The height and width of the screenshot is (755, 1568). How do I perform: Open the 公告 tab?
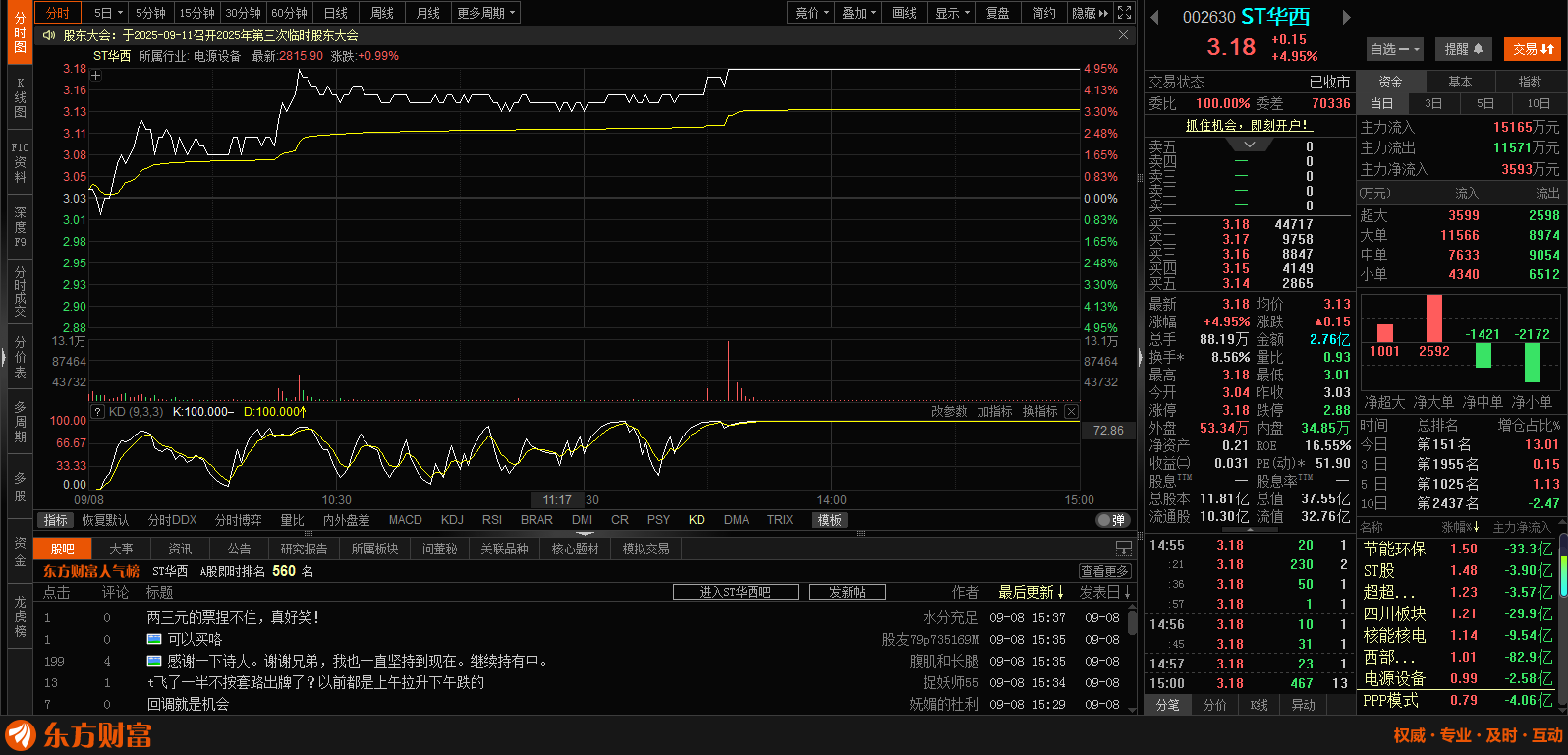point(239,549)
